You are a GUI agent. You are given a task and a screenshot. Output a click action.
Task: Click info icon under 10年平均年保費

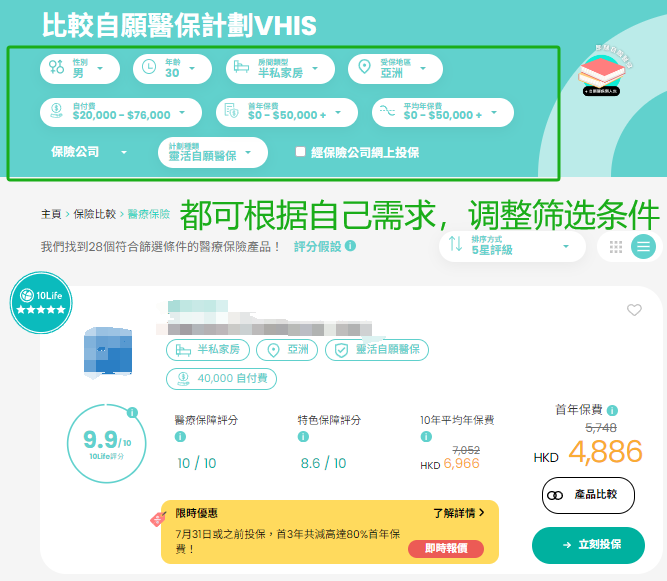(x=427, y=437)
